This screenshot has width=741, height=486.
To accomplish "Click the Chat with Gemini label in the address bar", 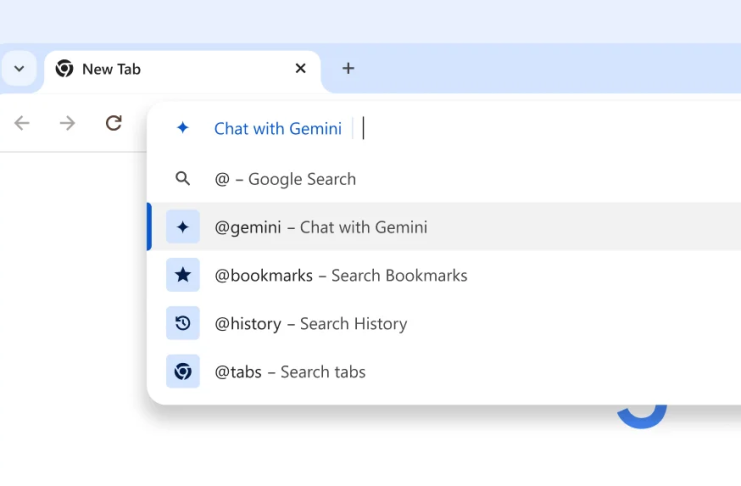I will click(x=277, y=128).
